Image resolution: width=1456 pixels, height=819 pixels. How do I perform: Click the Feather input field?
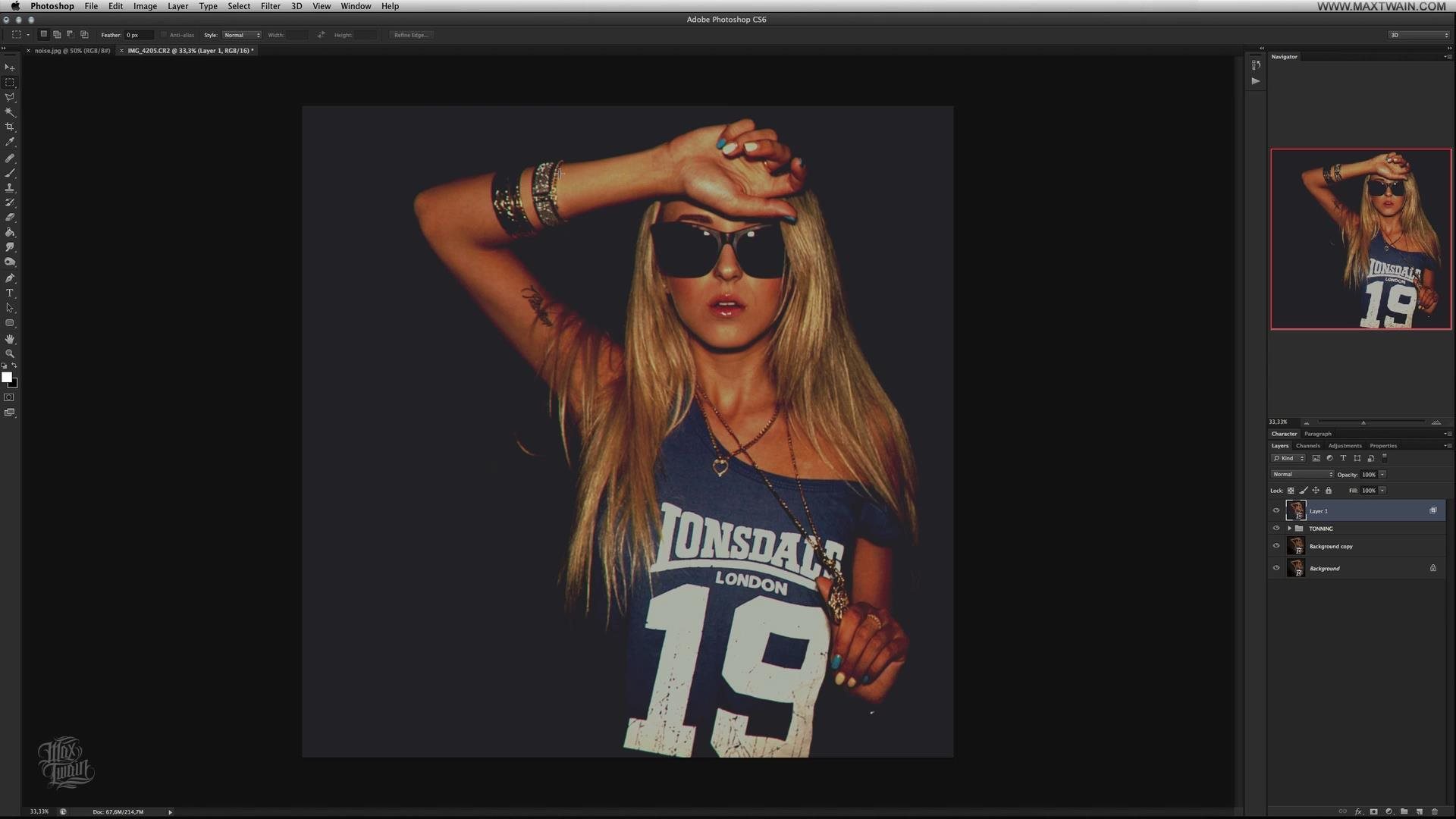coord(139,35)
